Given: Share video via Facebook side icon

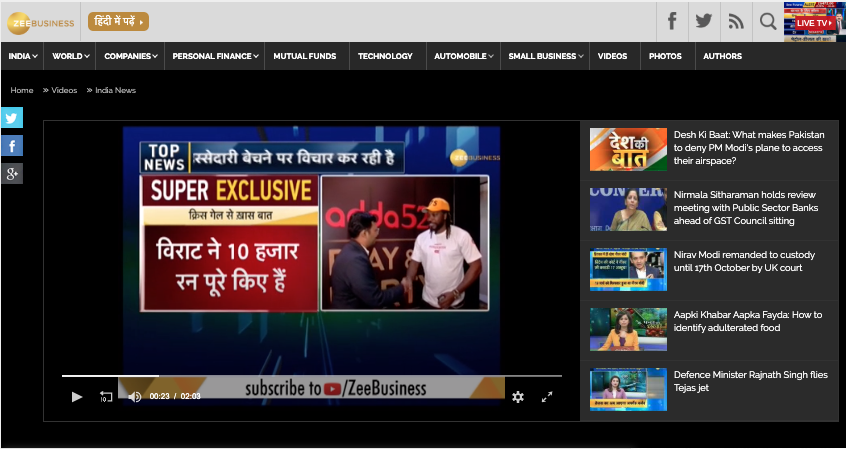Looking at the screenshot, I should (x=12, y=146).
